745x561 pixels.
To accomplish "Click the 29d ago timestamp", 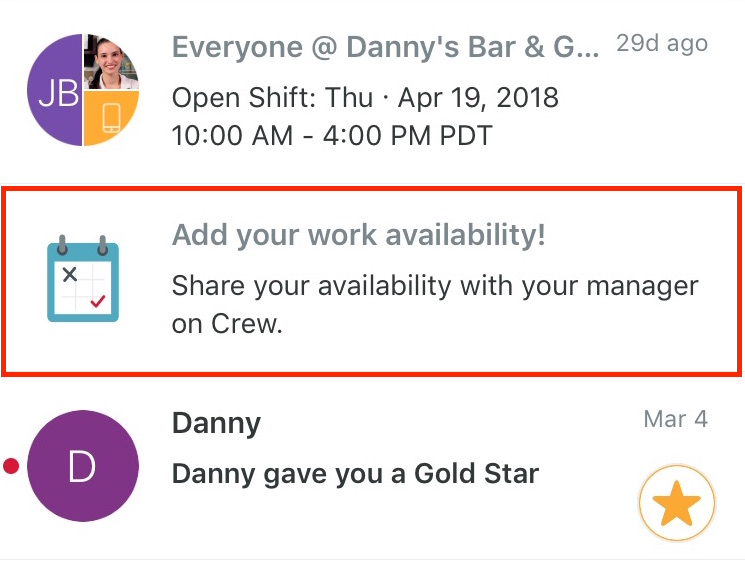I will pyautogui.click(x=662, y=44).
